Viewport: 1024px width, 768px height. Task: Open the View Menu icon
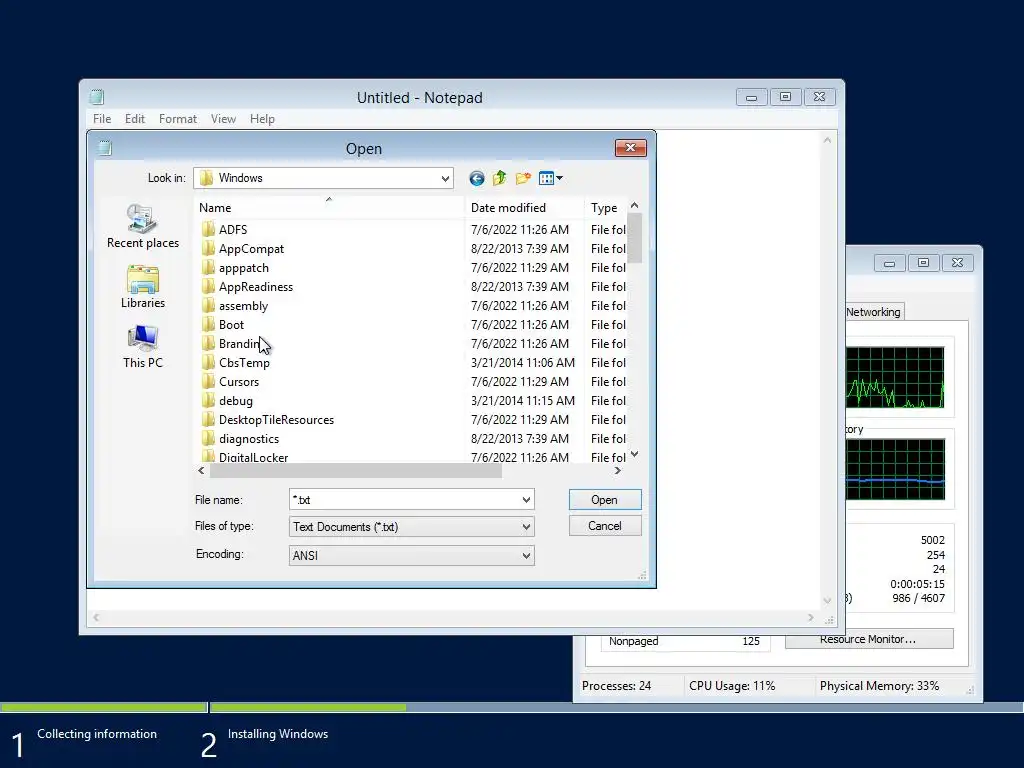(x=547, y=178)
